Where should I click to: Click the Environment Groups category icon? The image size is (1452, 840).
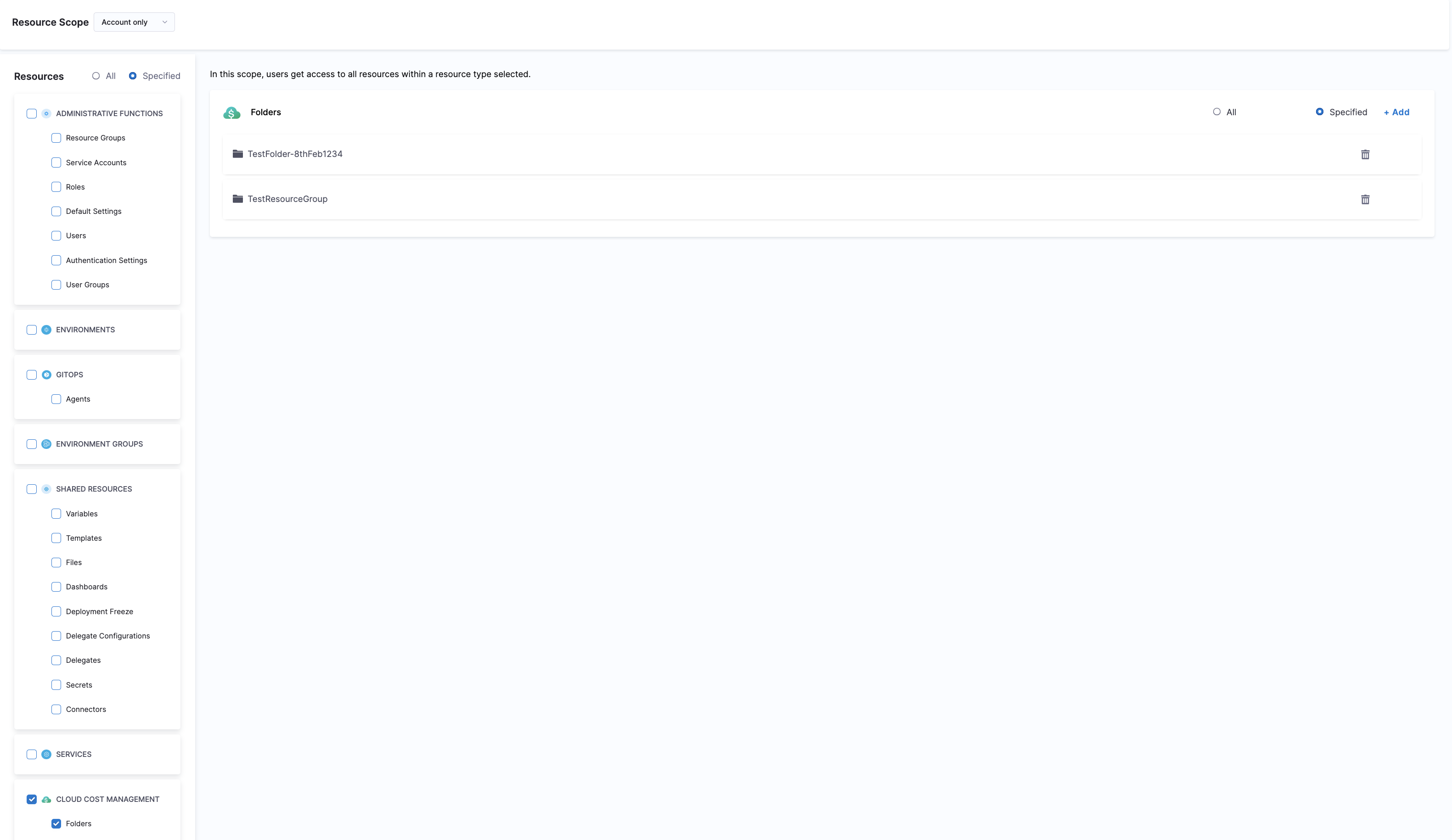click(47, 444)
